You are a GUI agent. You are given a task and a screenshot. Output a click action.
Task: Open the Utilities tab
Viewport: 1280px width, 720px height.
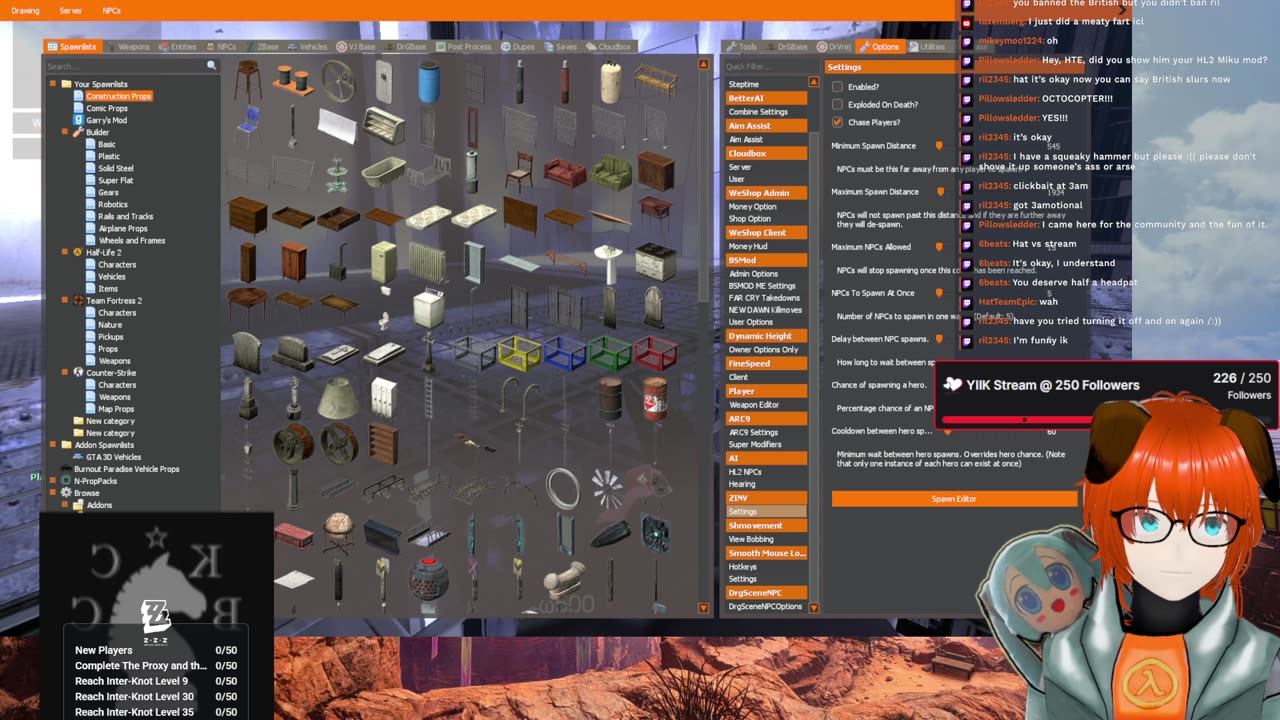click(x=927, y=46)
